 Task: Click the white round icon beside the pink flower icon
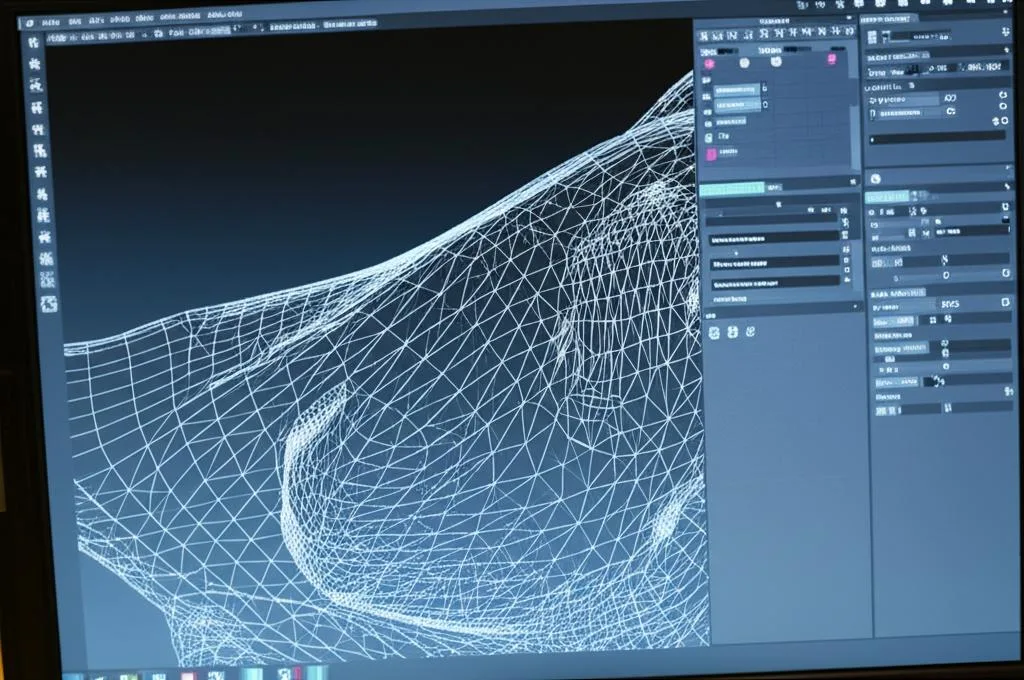[x=744, y=63]
